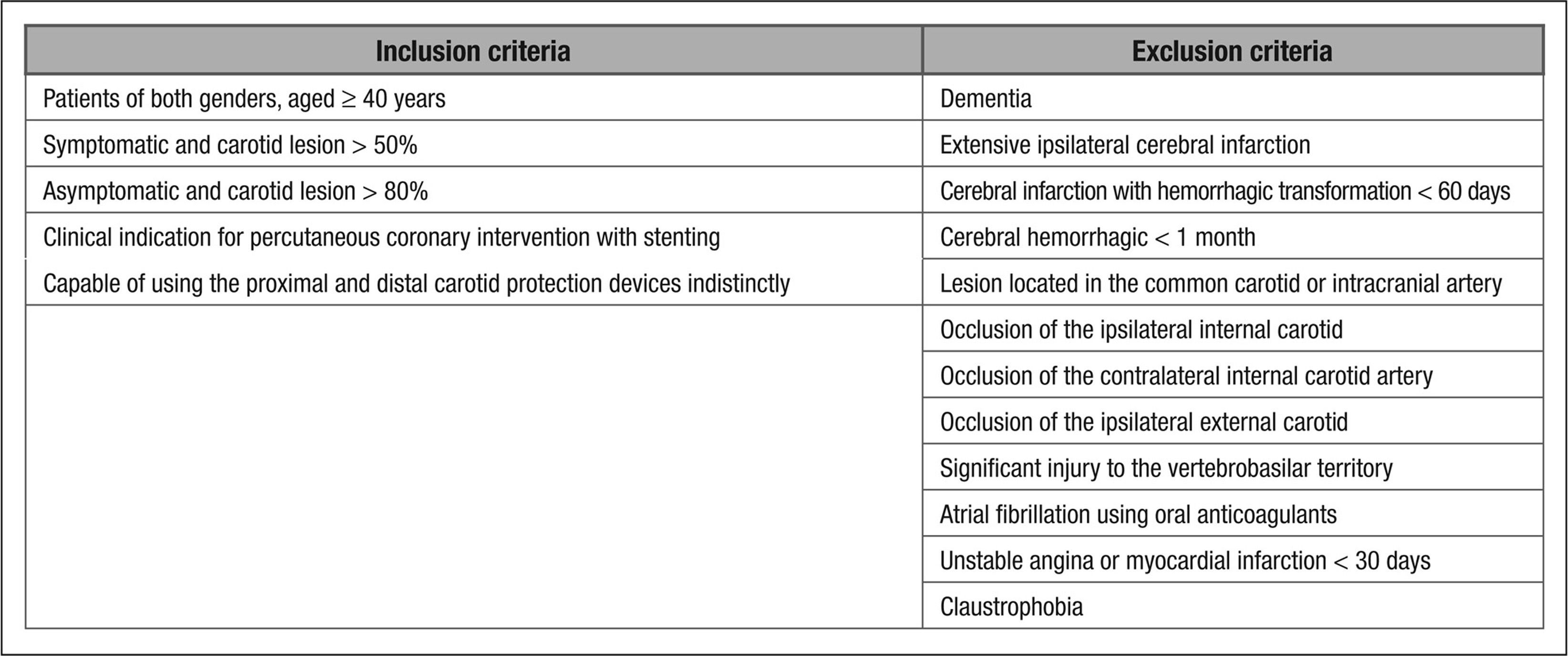Click 'Occlusion of the ipsilateral internal carotid'
The height and width of the screenshot is (656, 1568).
(x=1141, y=330)
